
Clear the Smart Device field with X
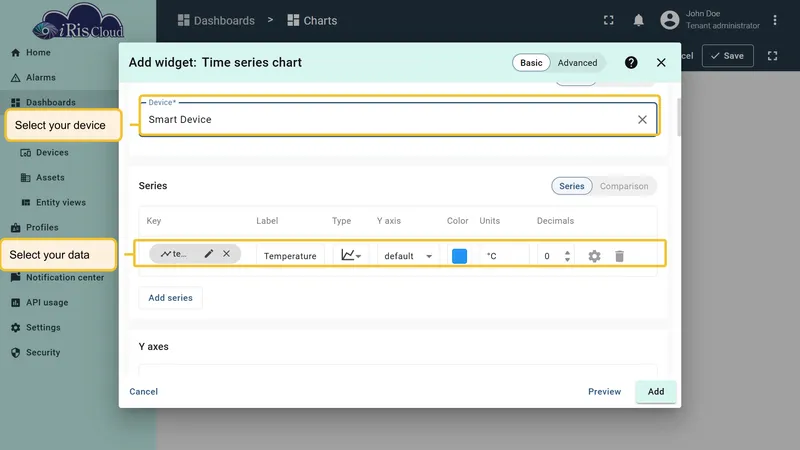[x=642, y=119]
